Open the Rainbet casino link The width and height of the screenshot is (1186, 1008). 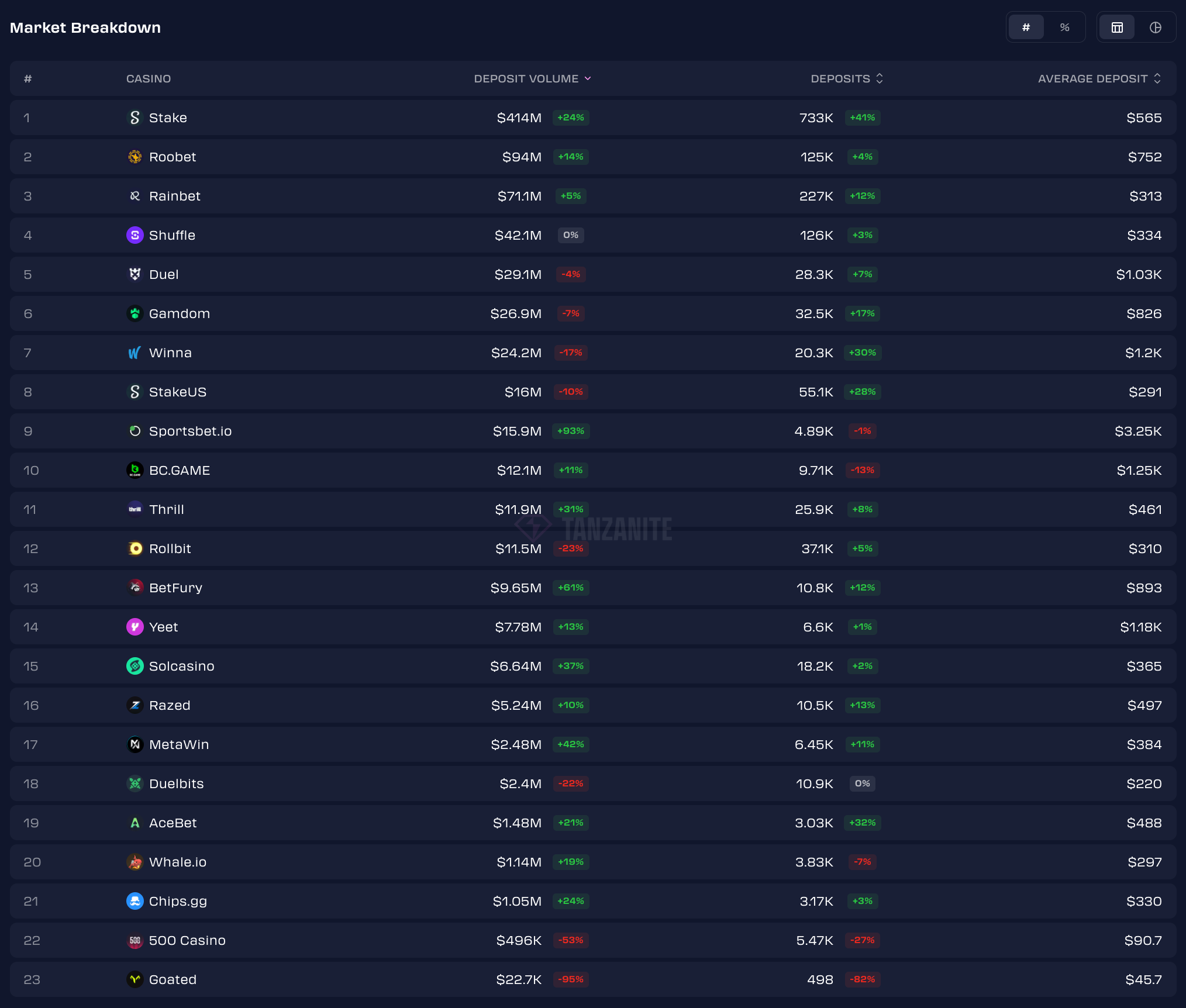[174, 196]
